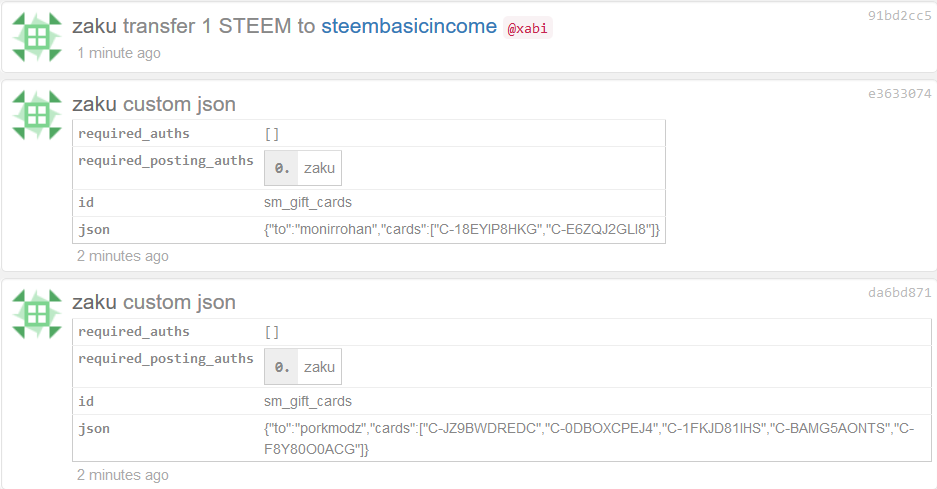This screenshot has width=937, height=489.
Task: Click sm_gift_cards id in monirrohan entry
Action: coord(308,203)
